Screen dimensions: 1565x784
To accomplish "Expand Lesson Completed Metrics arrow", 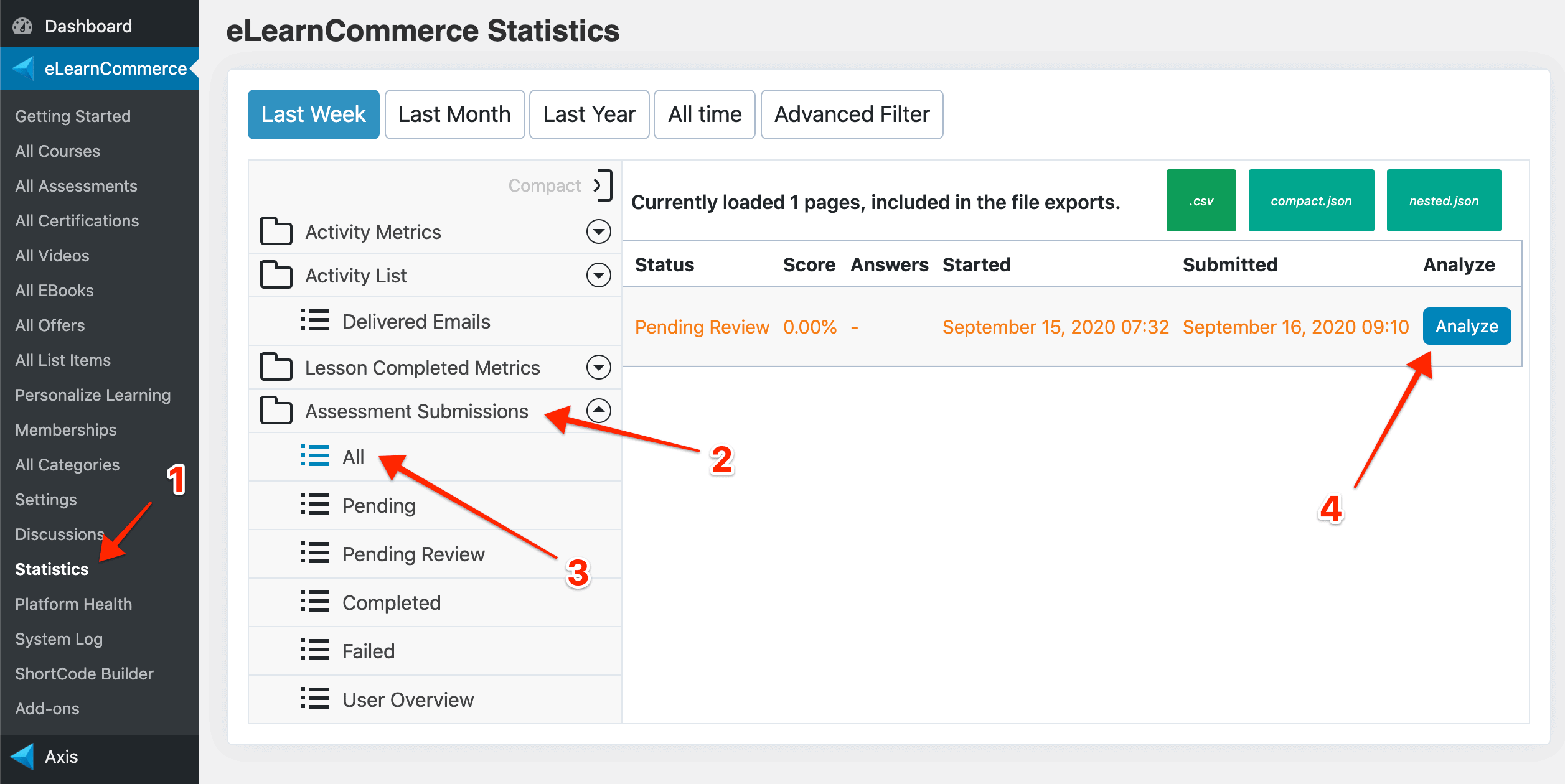I will [598, 367].
